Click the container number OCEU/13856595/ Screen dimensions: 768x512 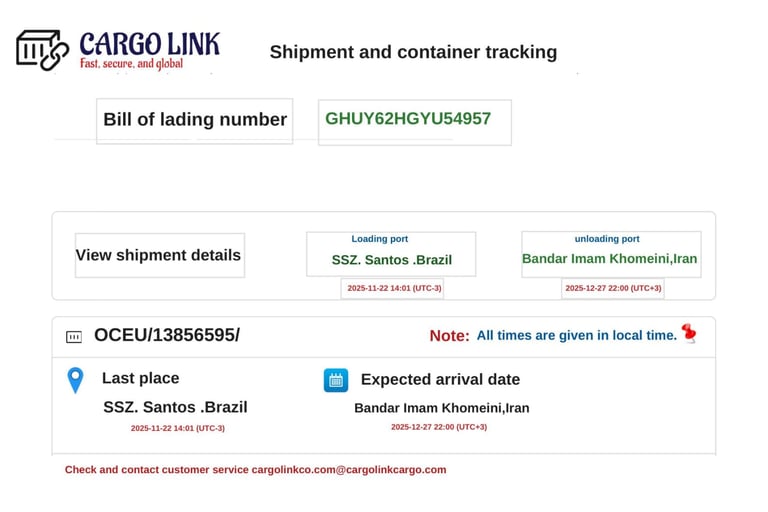pyautogui.click(x=167, y=335)
